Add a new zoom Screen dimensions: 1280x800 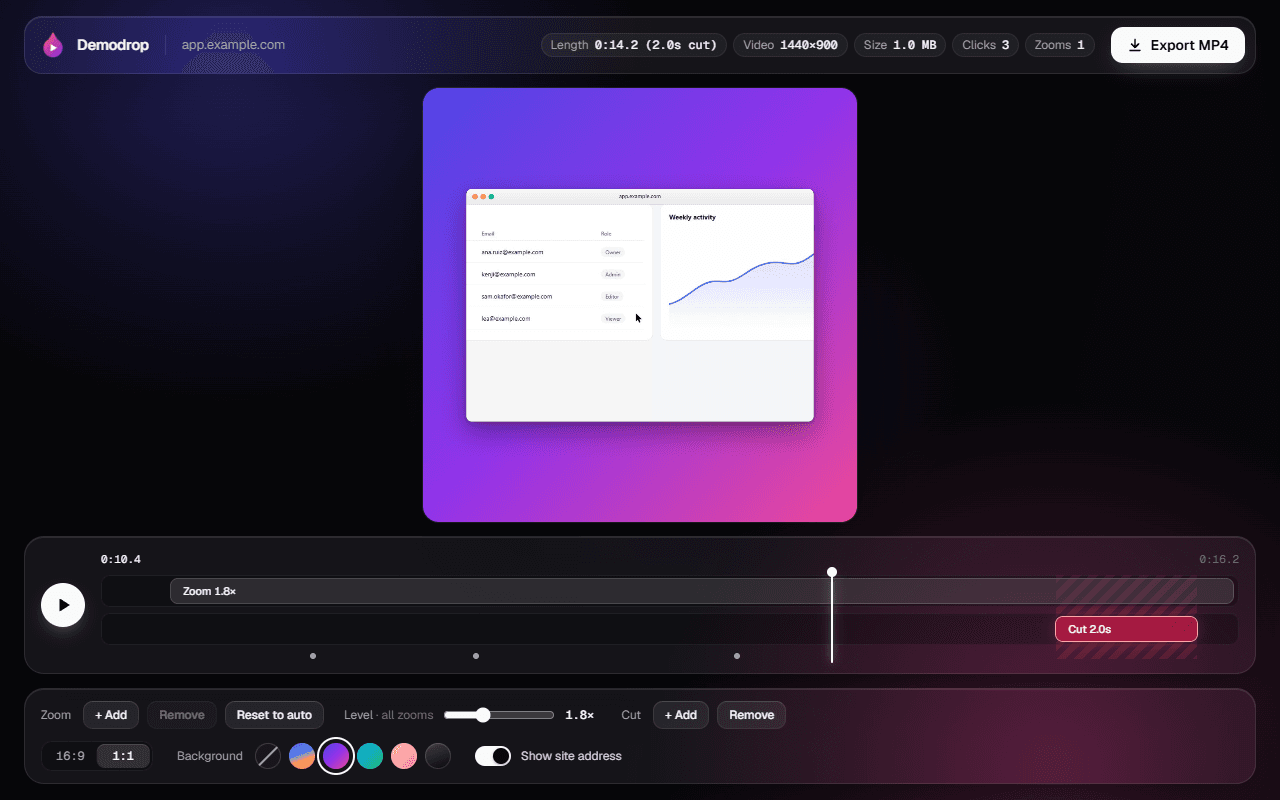coord(111,715)
